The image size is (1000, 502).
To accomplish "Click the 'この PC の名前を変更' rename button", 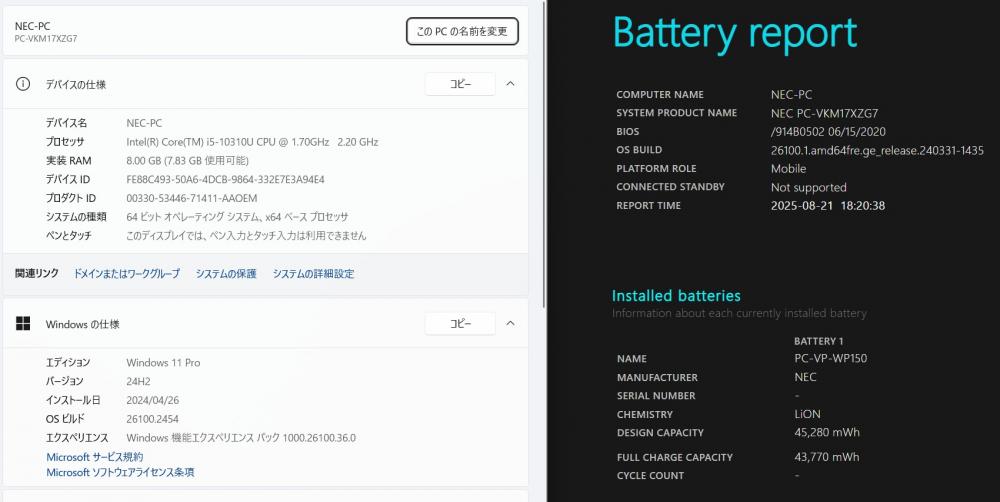I will [462, 31].
